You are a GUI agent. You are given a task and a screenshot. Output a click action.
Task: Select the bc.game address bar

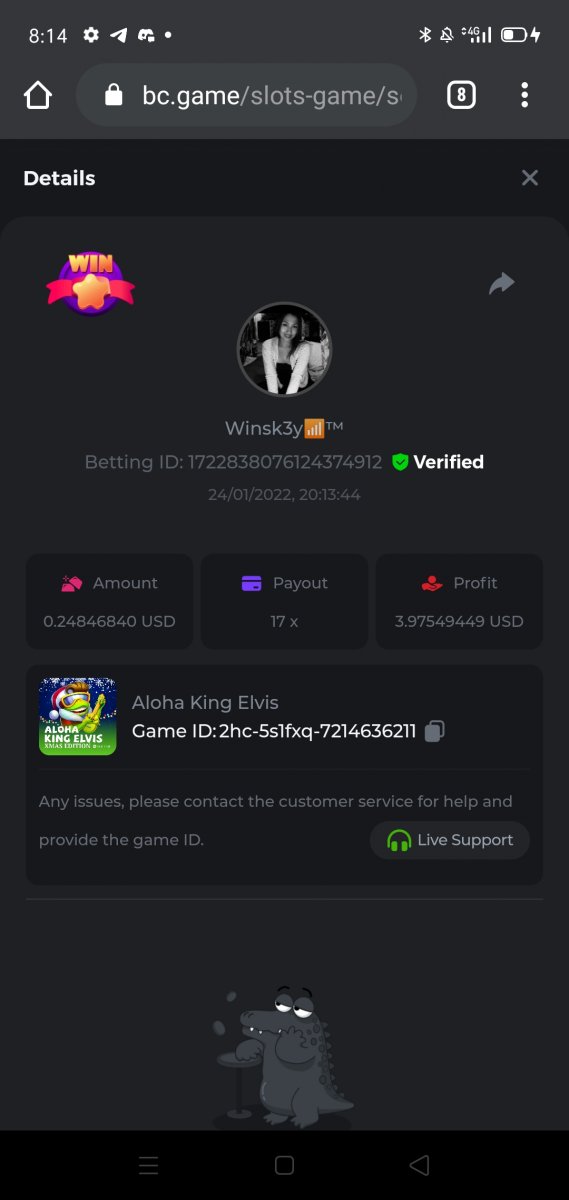(x=246, y=95)
